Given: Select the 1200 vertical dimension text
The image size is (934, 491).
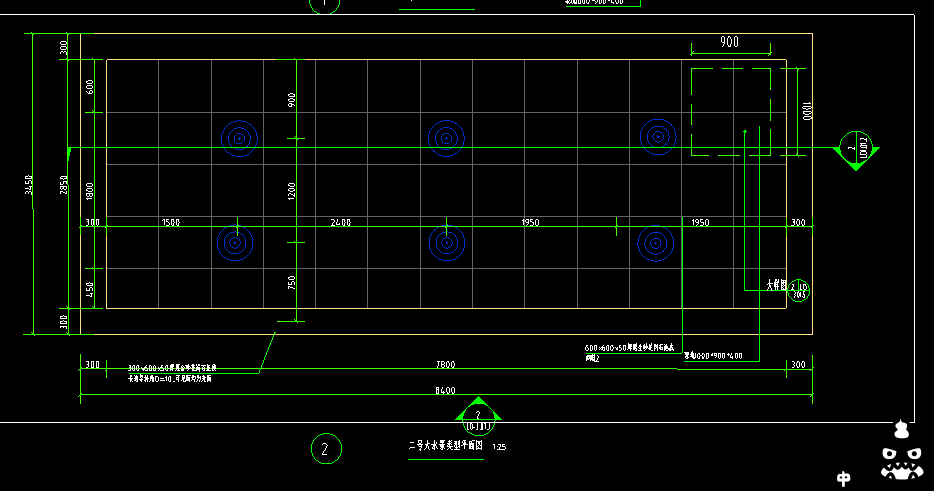Looking at the screenshot, I should tap(291, 191).
